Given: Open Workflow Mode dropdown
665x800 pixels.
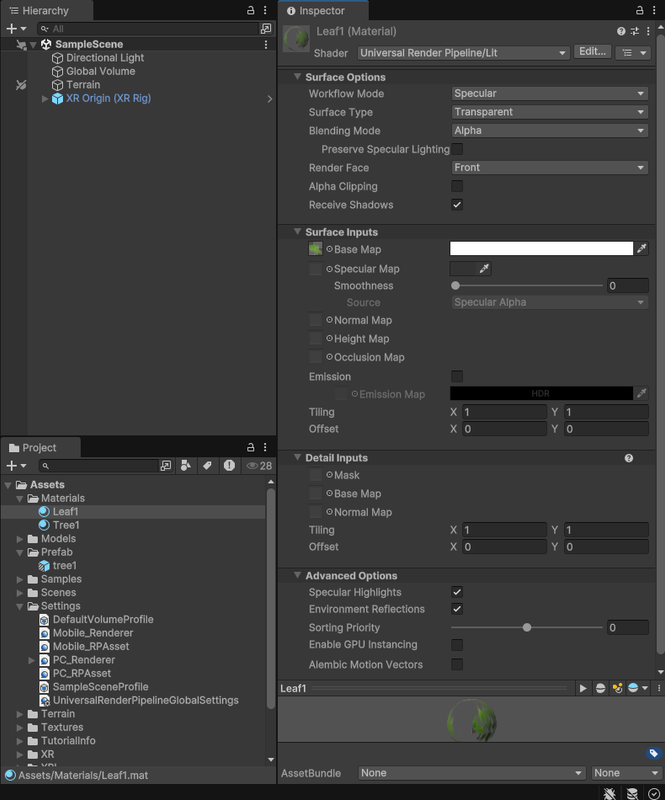Looking at the screenshot, I should (x=550, y=93).
